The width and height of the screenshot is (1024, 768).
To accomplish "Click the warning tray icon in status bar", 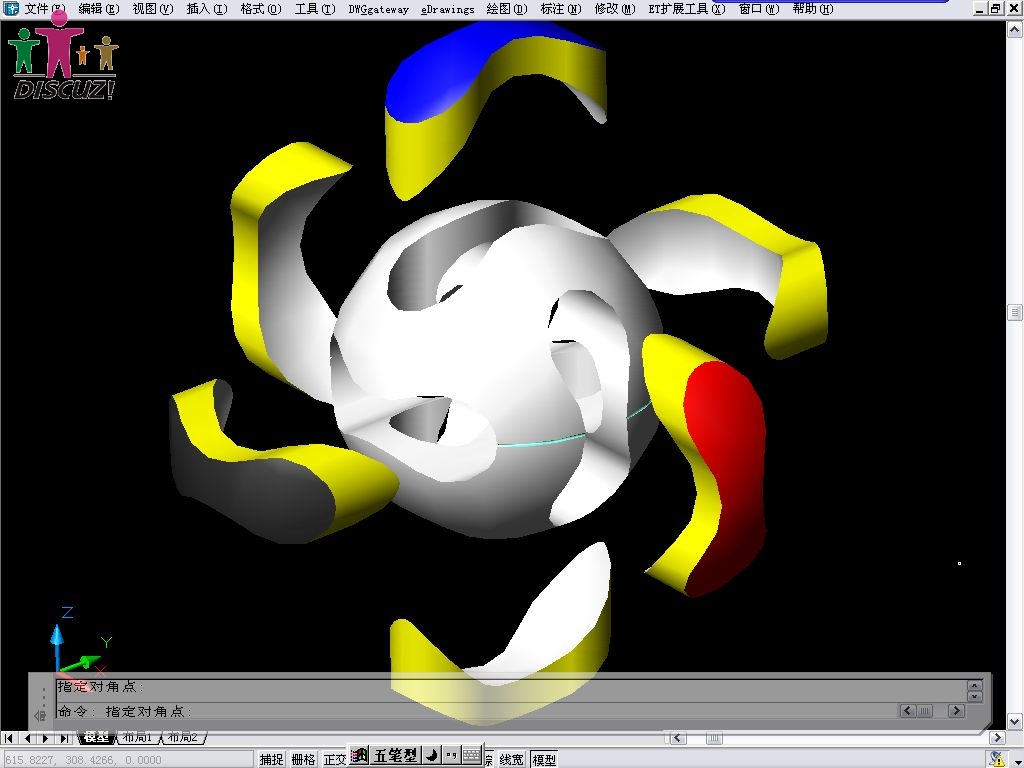I will pyautogui.click(x=997, y=759).
